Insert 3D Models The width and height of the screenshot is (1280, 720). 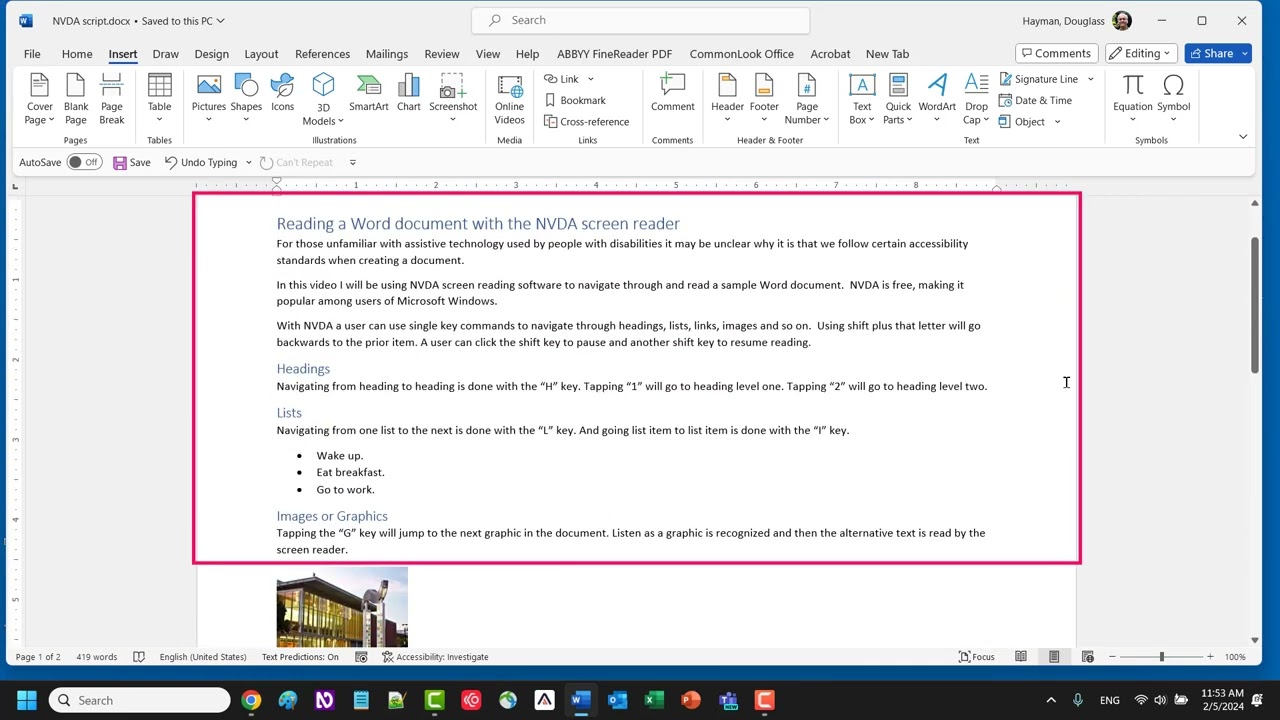(x=323, y=99)
